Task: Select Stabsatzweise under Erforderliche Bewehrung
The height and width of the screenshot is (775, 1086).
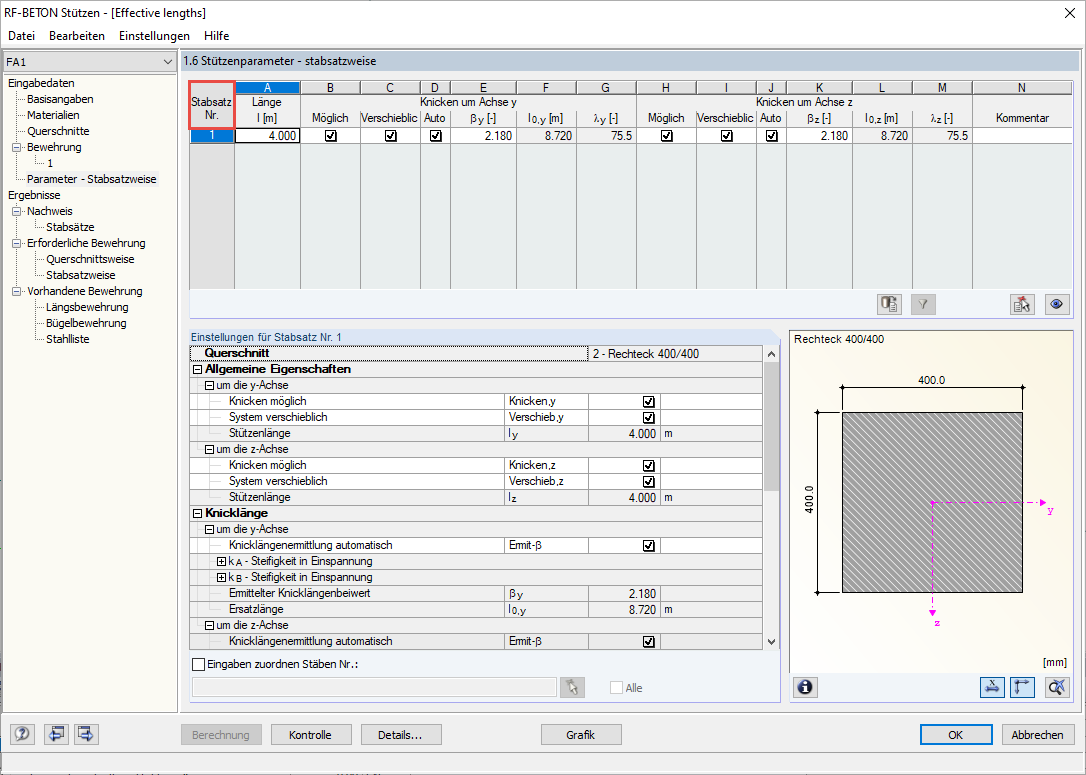Action: coord(80,275)
